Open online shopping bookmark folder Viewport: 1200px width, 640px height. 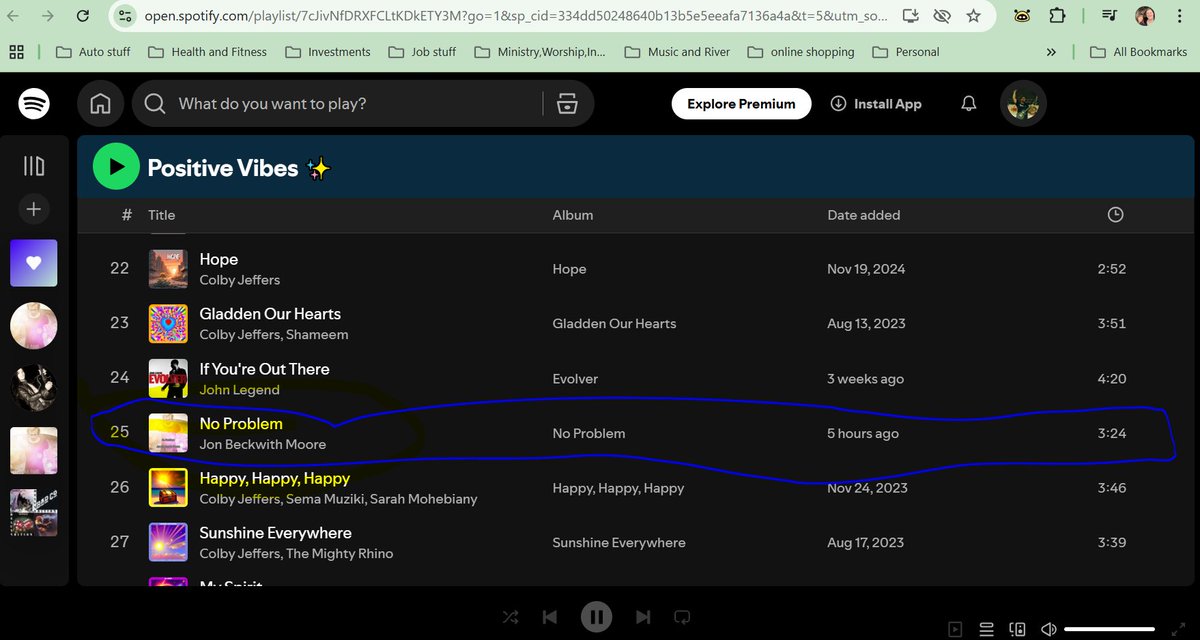[801, 52]
